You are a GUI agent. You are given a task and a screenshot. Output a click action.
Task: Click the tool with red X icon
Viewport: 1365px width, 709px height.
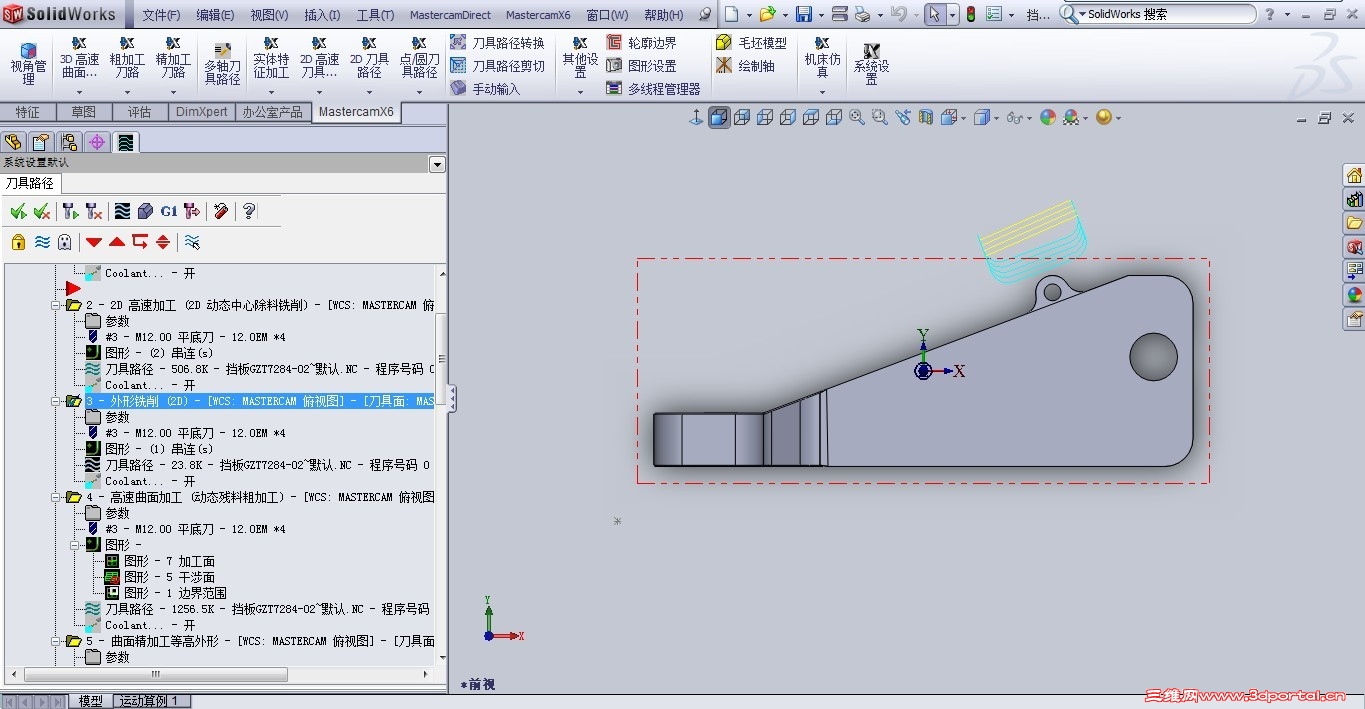[94, 211]
